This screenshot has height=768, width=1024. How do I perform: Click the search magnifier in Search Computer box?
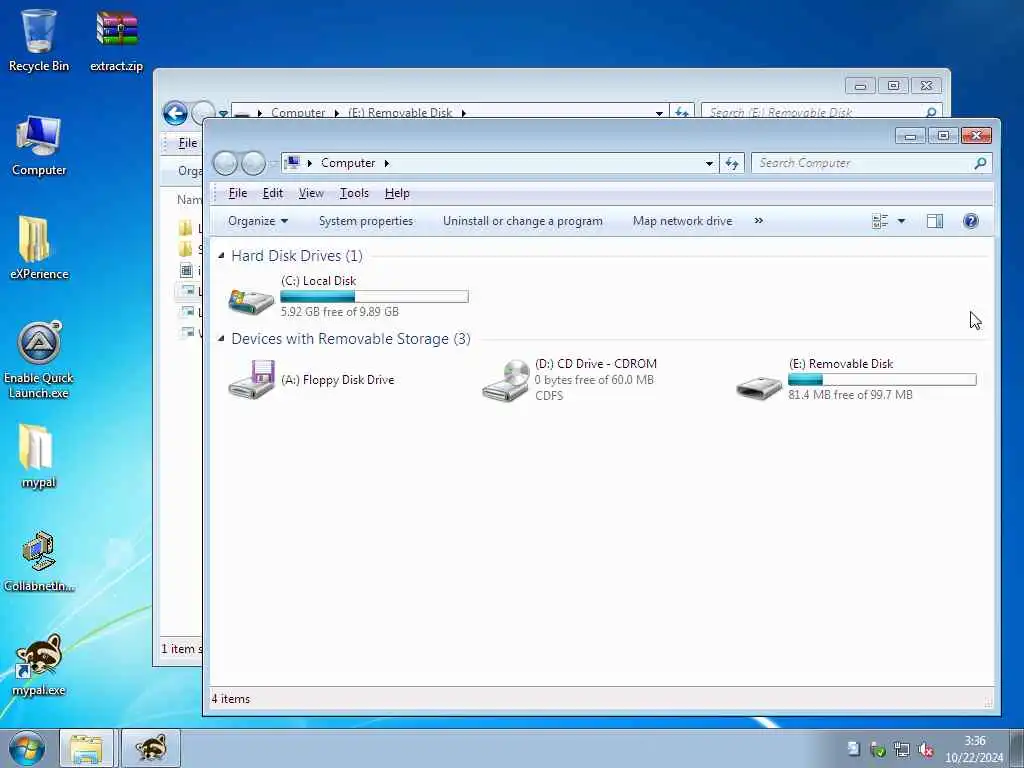pyautogui.click(x=980, y=163)
